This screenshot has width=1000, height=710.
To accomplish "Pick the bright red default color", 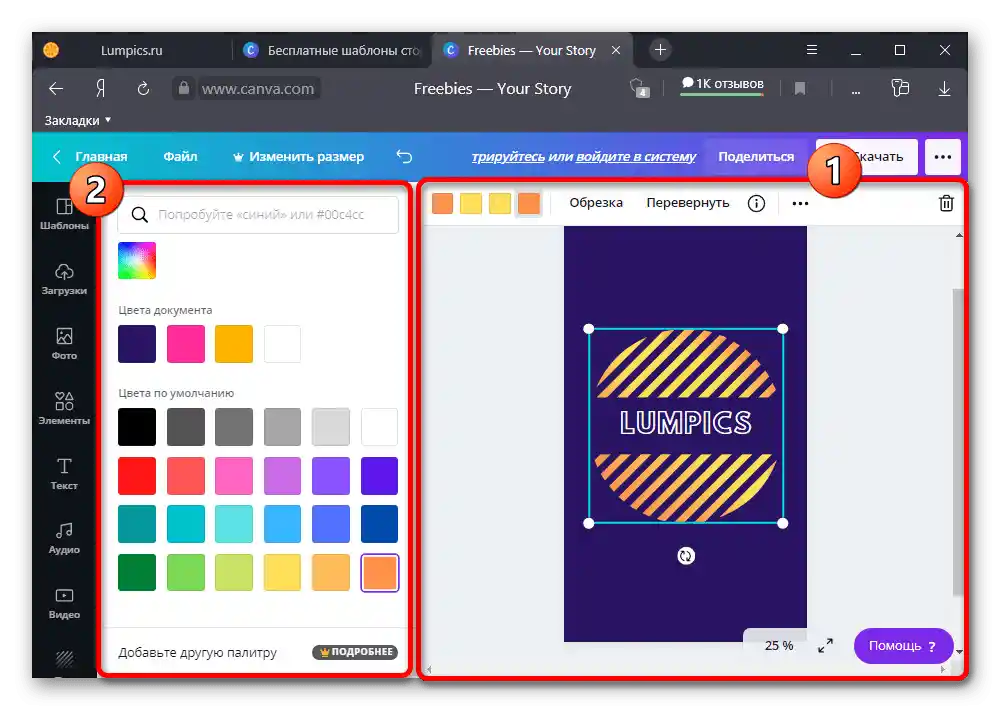I will click(x=137, y=476).
